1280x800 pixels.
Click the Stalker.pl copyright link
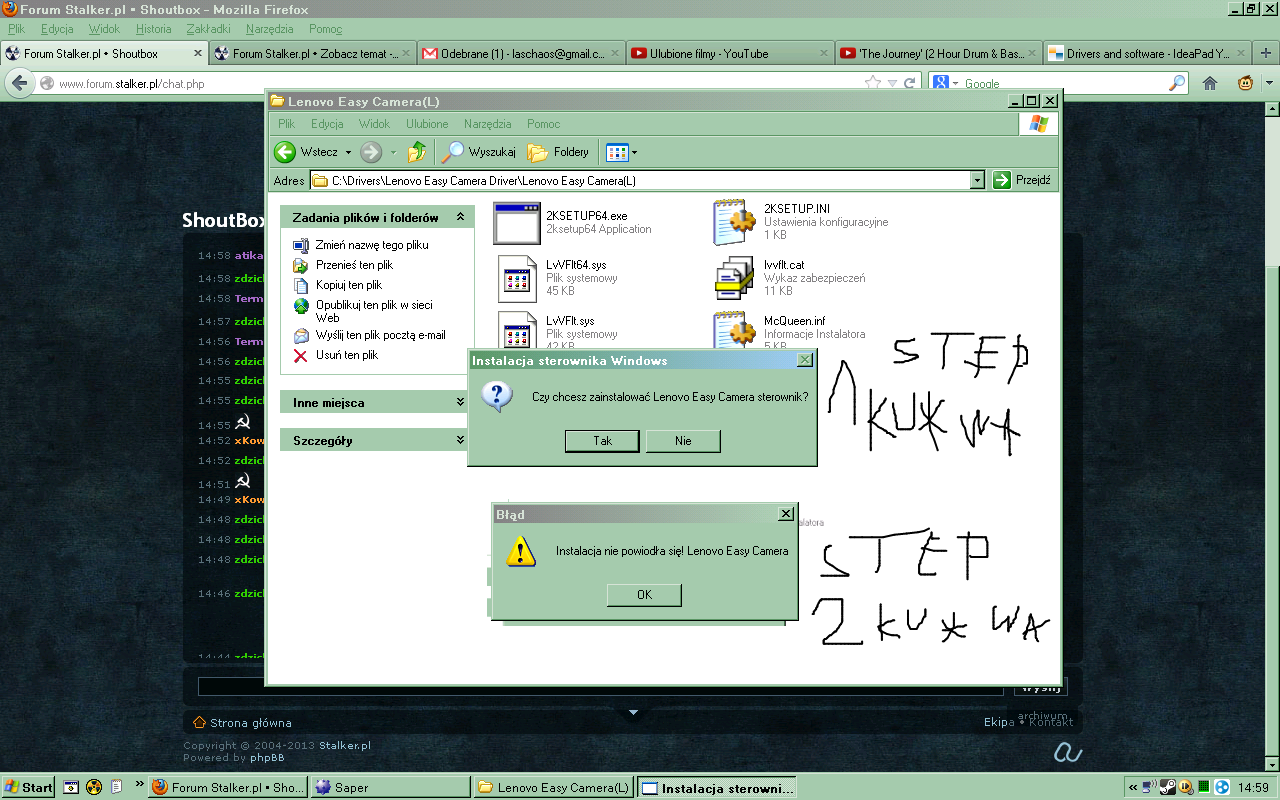(345, 745)
